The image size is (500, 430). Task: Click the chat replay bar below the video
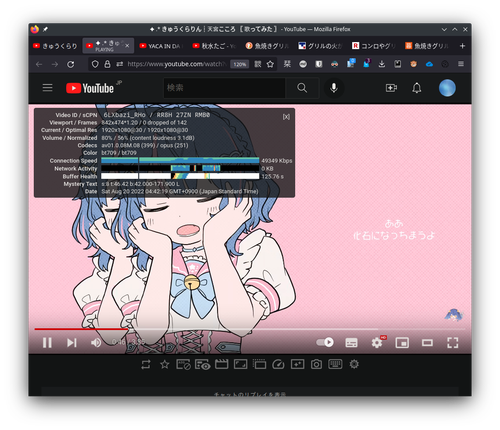[250, 392]
